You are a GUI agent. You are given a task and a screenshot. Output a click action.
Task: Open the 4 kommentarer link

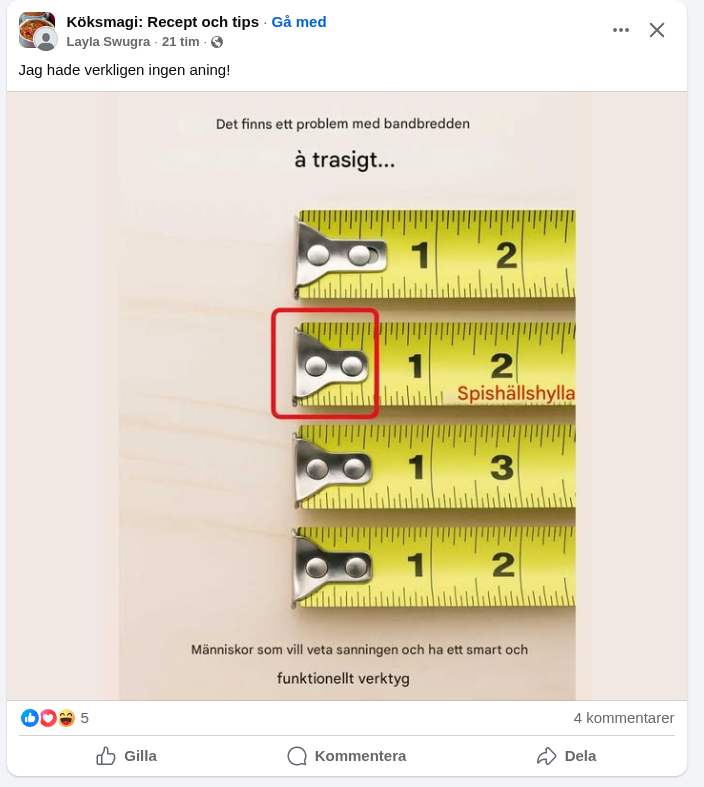click(624, 718)
